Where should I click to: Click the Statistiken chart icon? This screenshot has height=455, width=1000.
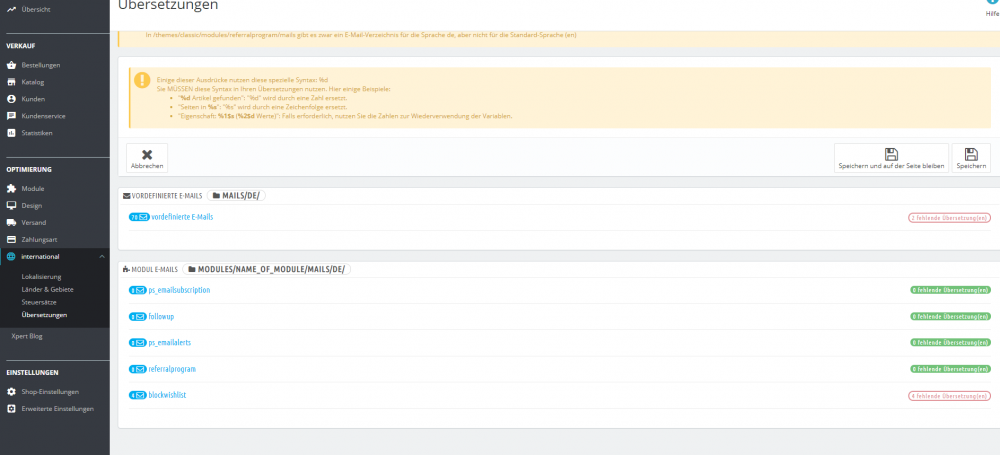click(11, 133)
